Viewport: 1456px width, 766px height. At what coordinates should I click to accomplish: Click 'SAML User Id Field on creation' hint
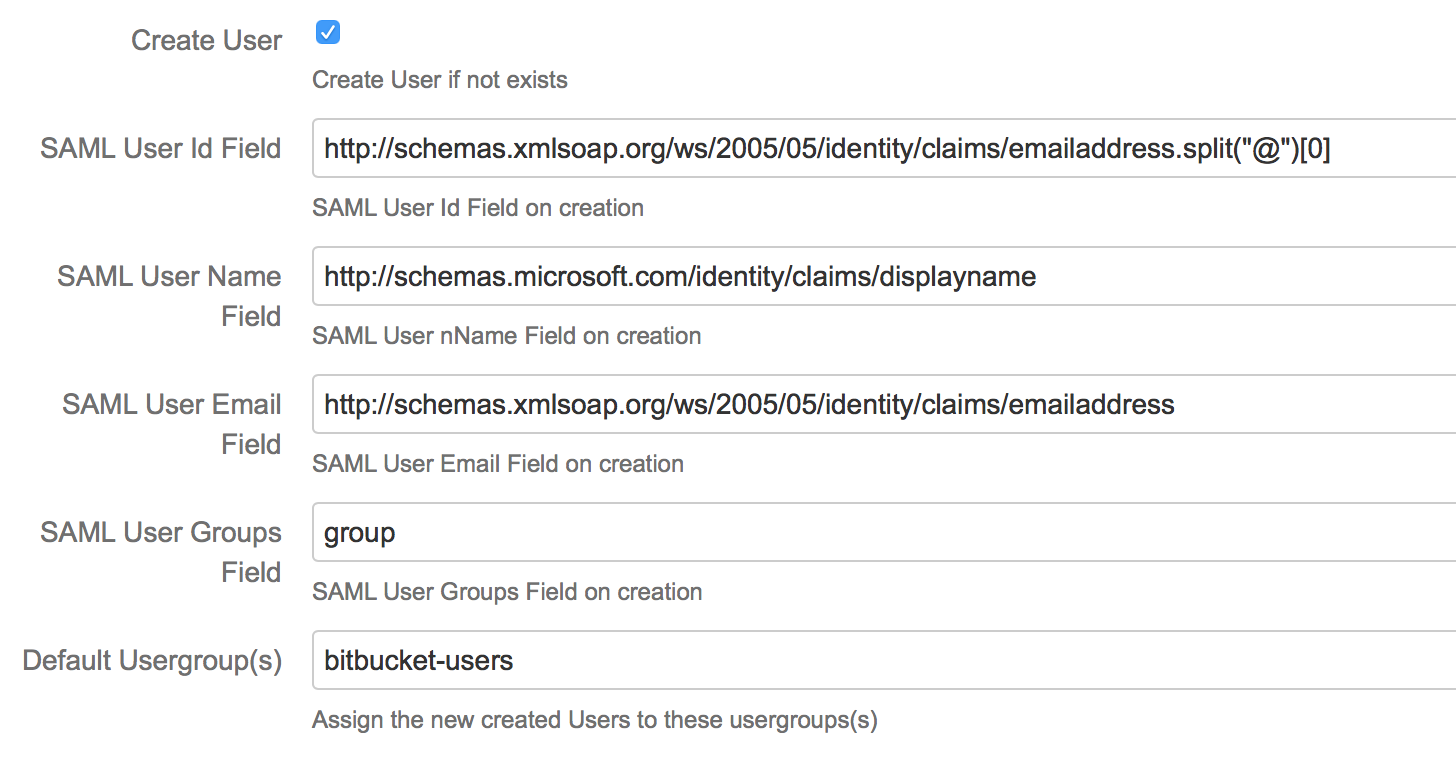(x=478, y=208)
